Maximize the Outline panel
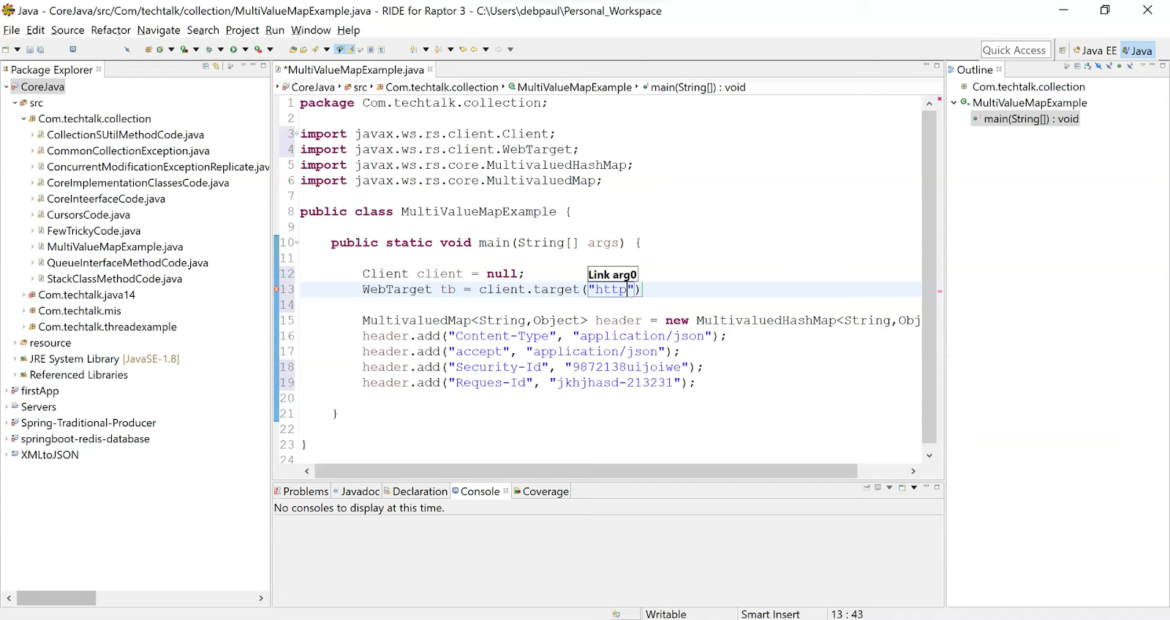1170x620 pixels. coord(1163,66)
